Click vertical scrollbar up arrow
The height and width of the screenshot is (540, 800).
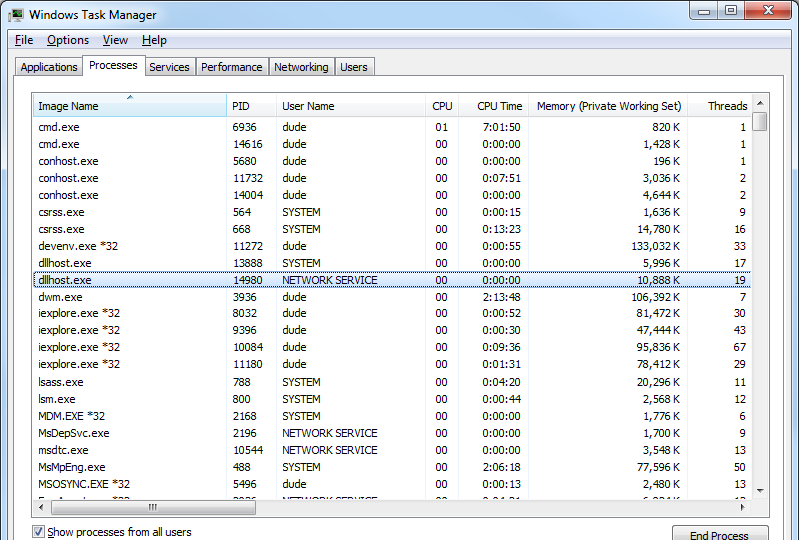point(760,103)
